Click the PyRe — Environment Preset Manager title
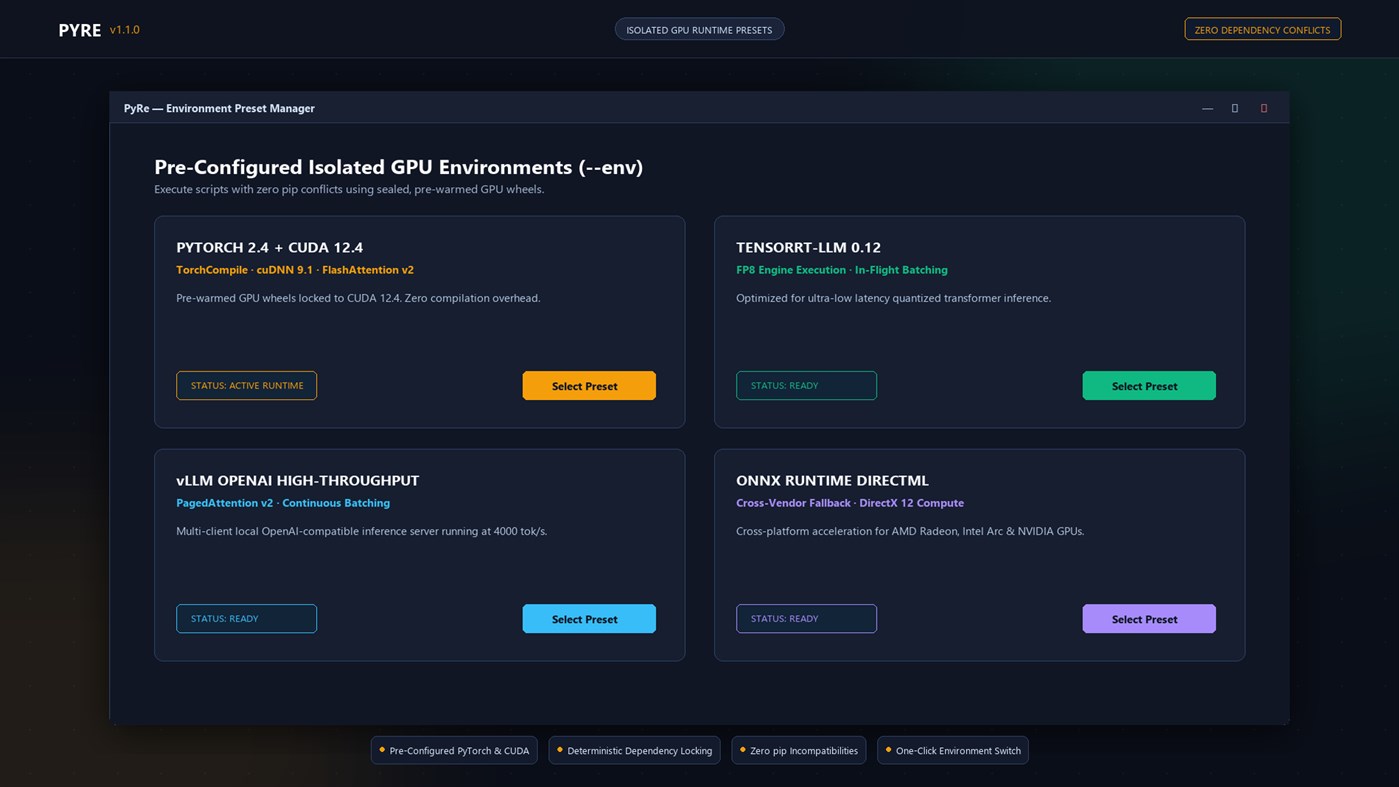 point(219,108)
